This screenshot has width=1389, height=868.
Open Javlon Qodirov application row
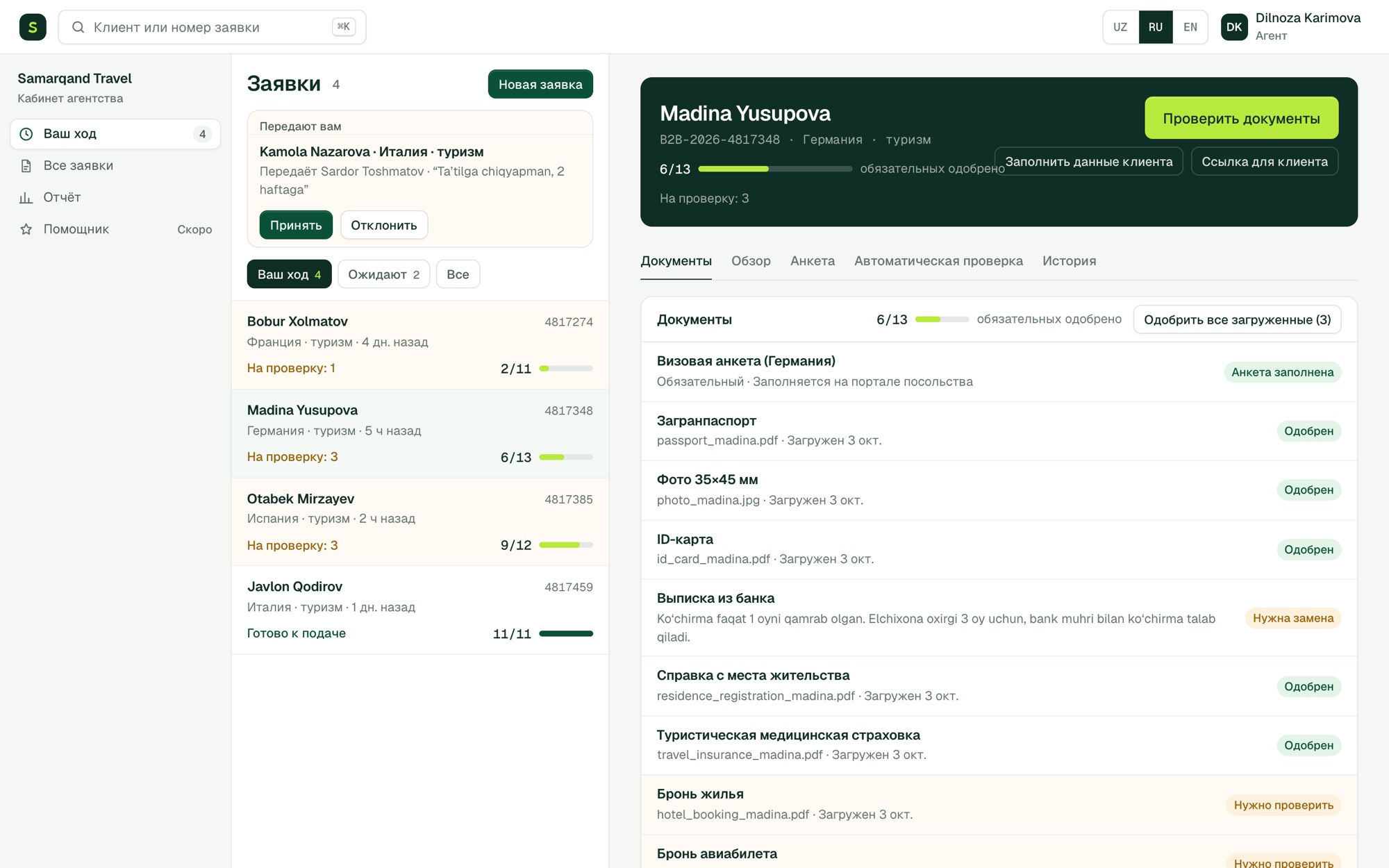click(420, 610)
